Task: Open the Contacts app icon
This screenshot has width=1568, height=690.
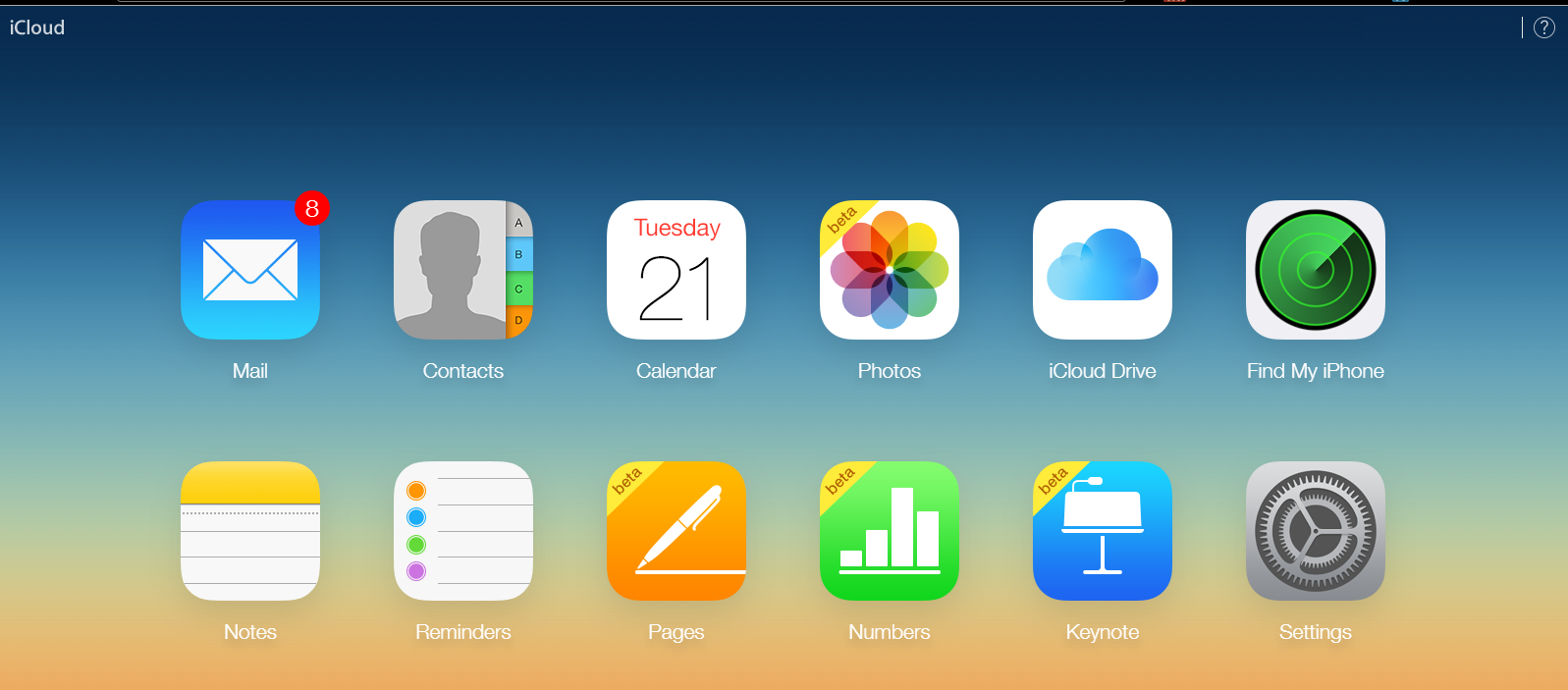Action: (463, 270)
